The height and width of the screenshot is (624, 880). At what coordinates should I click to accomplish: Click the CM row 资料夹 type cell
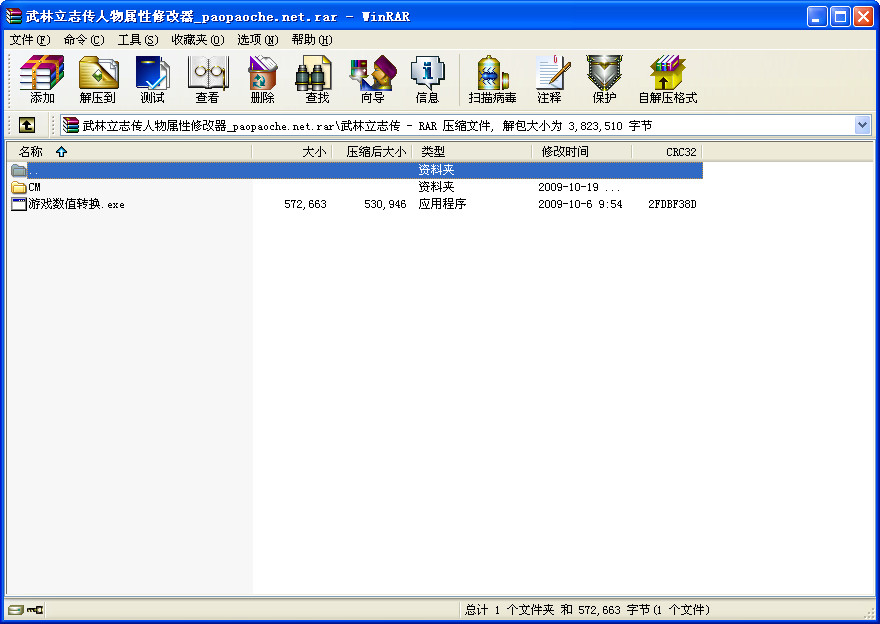[x=436, y=187]
